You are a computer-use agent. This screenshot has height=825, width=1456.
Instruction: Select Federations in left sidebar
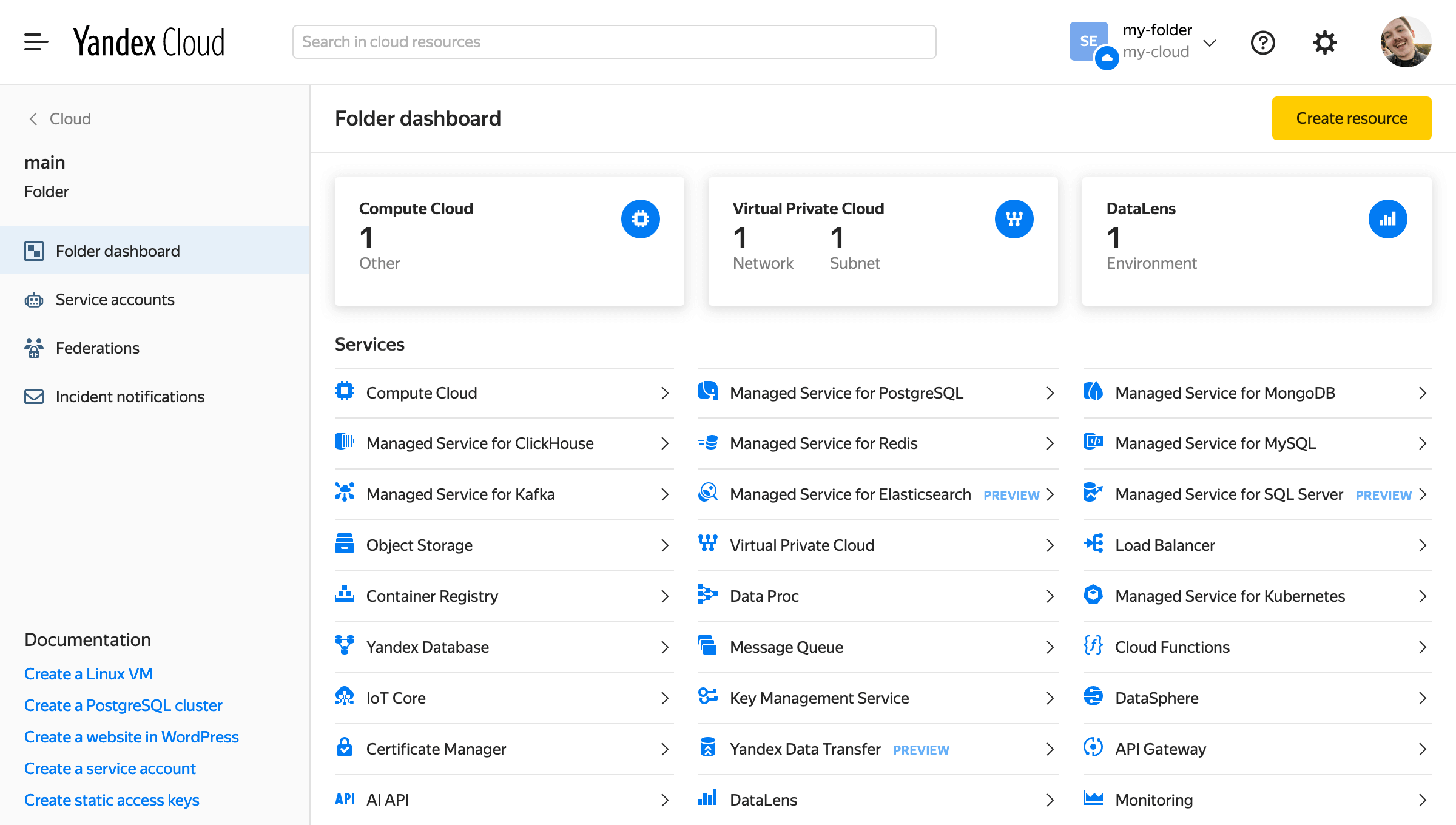[x=97, y=347]
